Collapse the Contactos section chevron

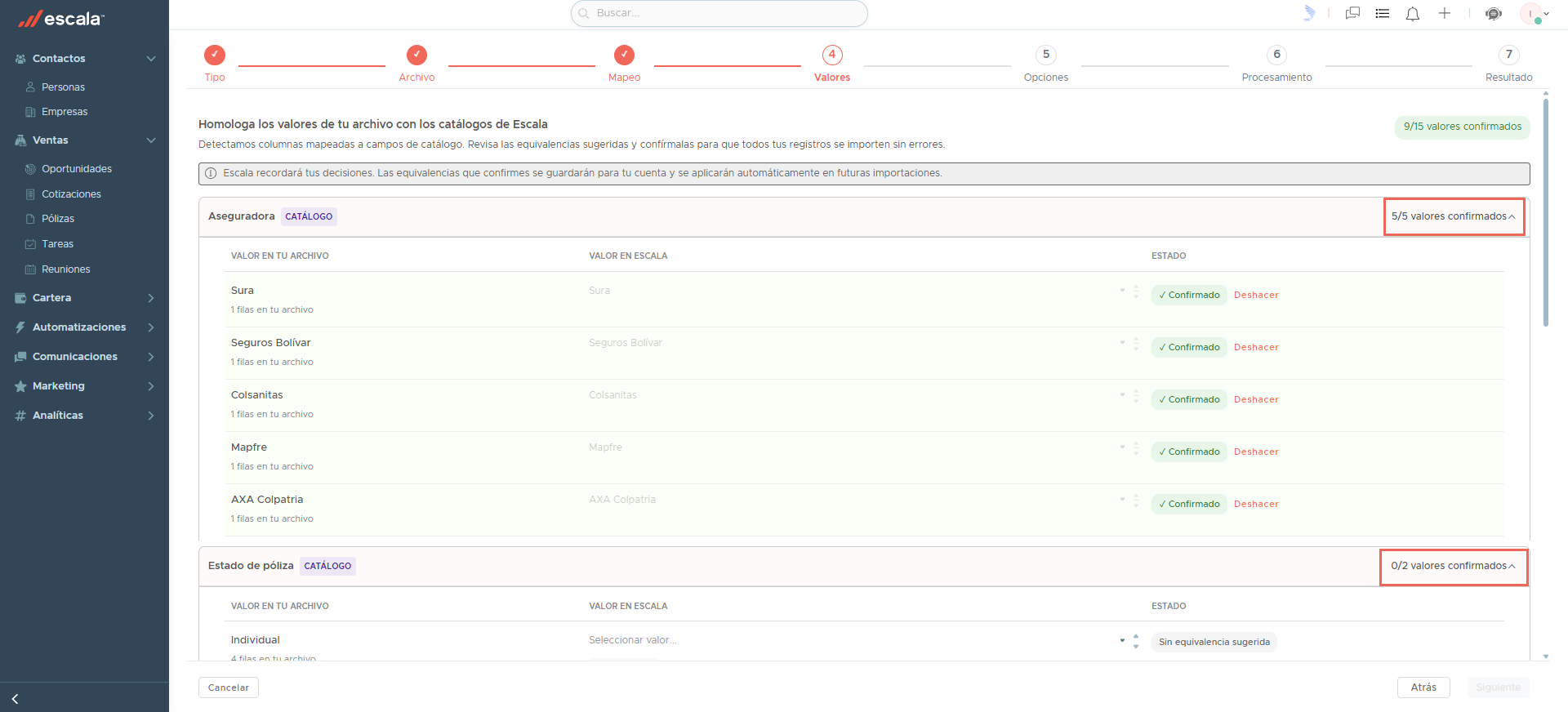coord(151,59)
